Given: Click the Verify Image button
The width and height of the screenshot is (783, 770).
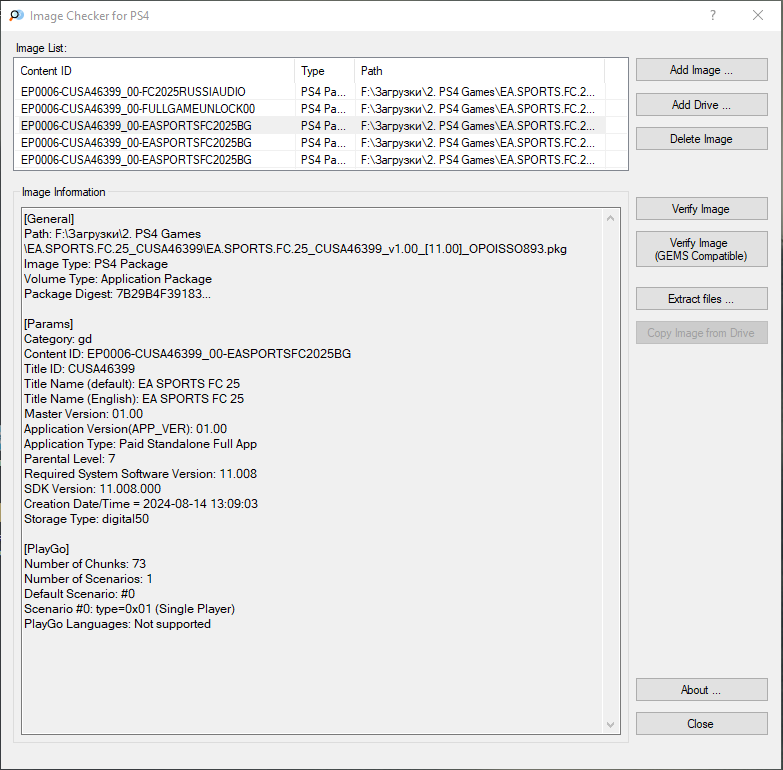Looking at the screenshot, I should [x=701, y=209].
